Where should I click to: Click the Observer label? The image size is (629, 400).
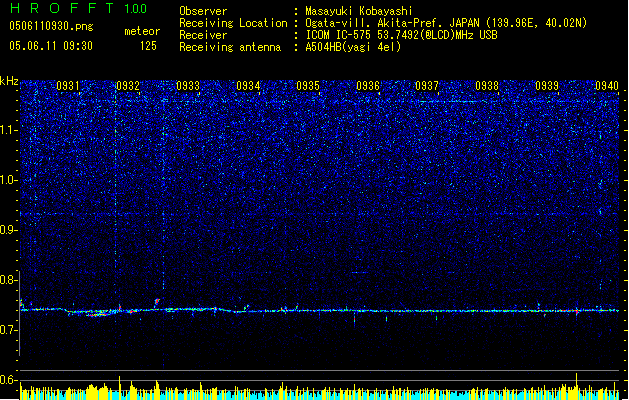click(203, 11)
